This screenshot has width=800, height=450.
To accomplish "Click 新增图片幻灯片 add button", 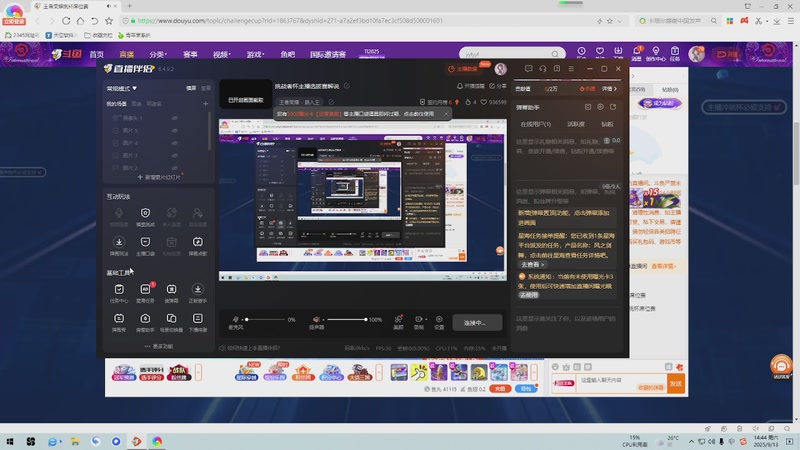I will pyautogui.click(x=159, y=177).
